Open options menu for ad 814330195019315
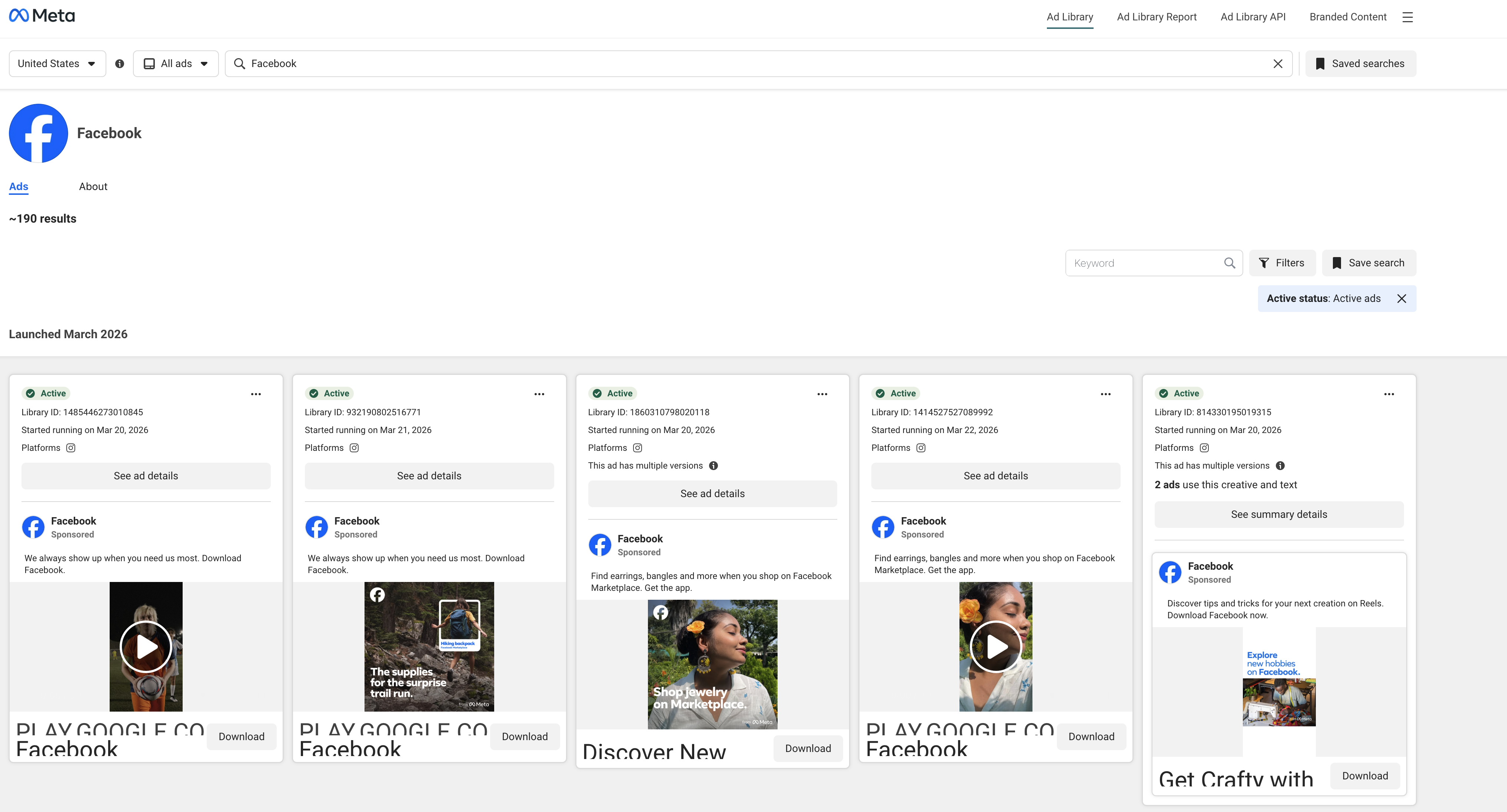Viewport: 1507px width, 812px height. click(x=1389, y=394)
